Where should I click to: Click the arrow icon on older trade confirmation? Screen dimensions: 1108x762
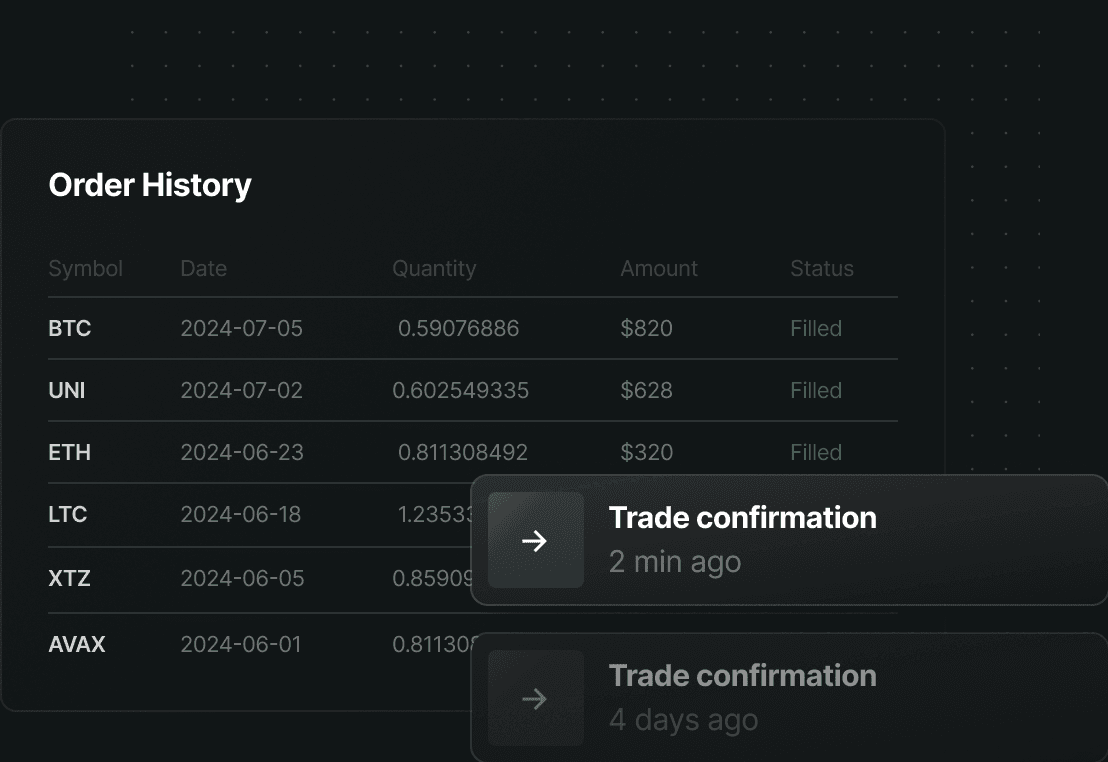(536, 698)
